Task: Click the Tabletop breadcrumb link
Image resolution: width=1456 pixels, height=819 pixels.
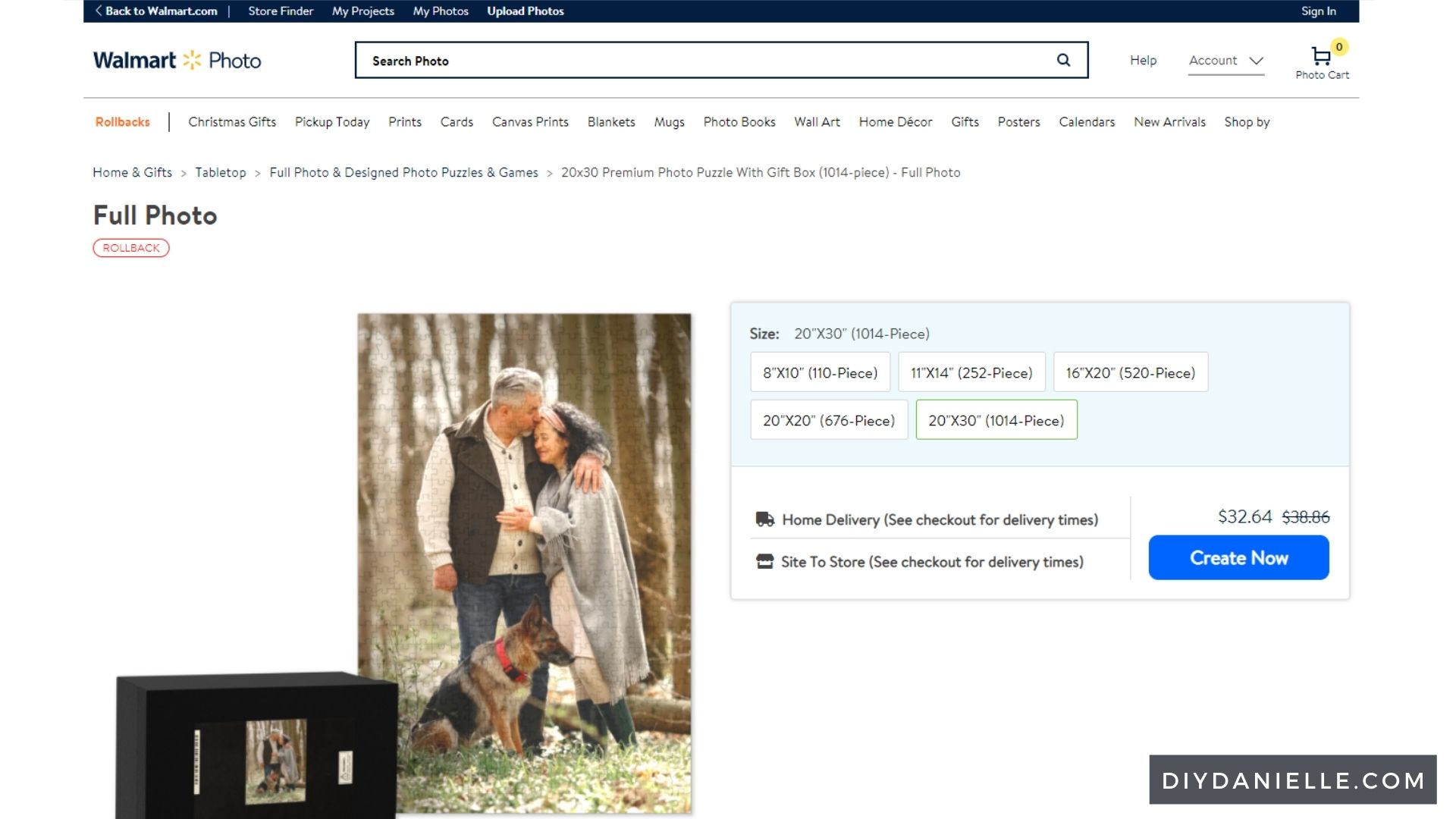Action: click(220, 173)
